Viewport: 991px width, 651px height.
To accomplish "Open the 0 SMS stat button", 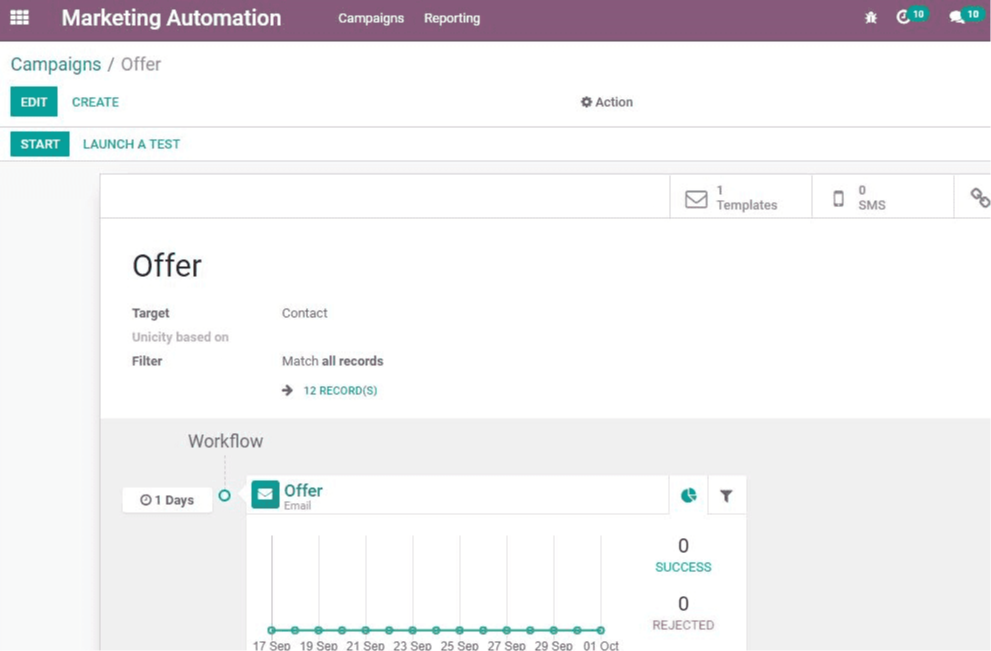I will point(882,198).
